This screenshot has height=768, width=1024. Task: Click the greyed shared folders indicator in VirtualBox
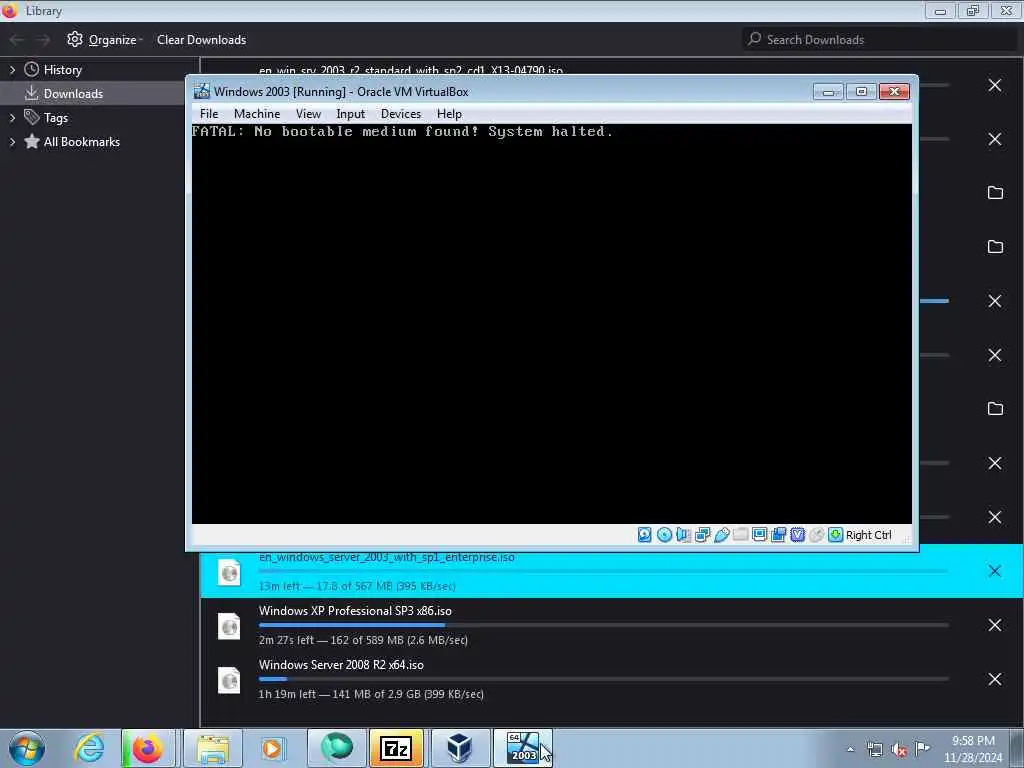pyautogui.click(x=741, y=535)
